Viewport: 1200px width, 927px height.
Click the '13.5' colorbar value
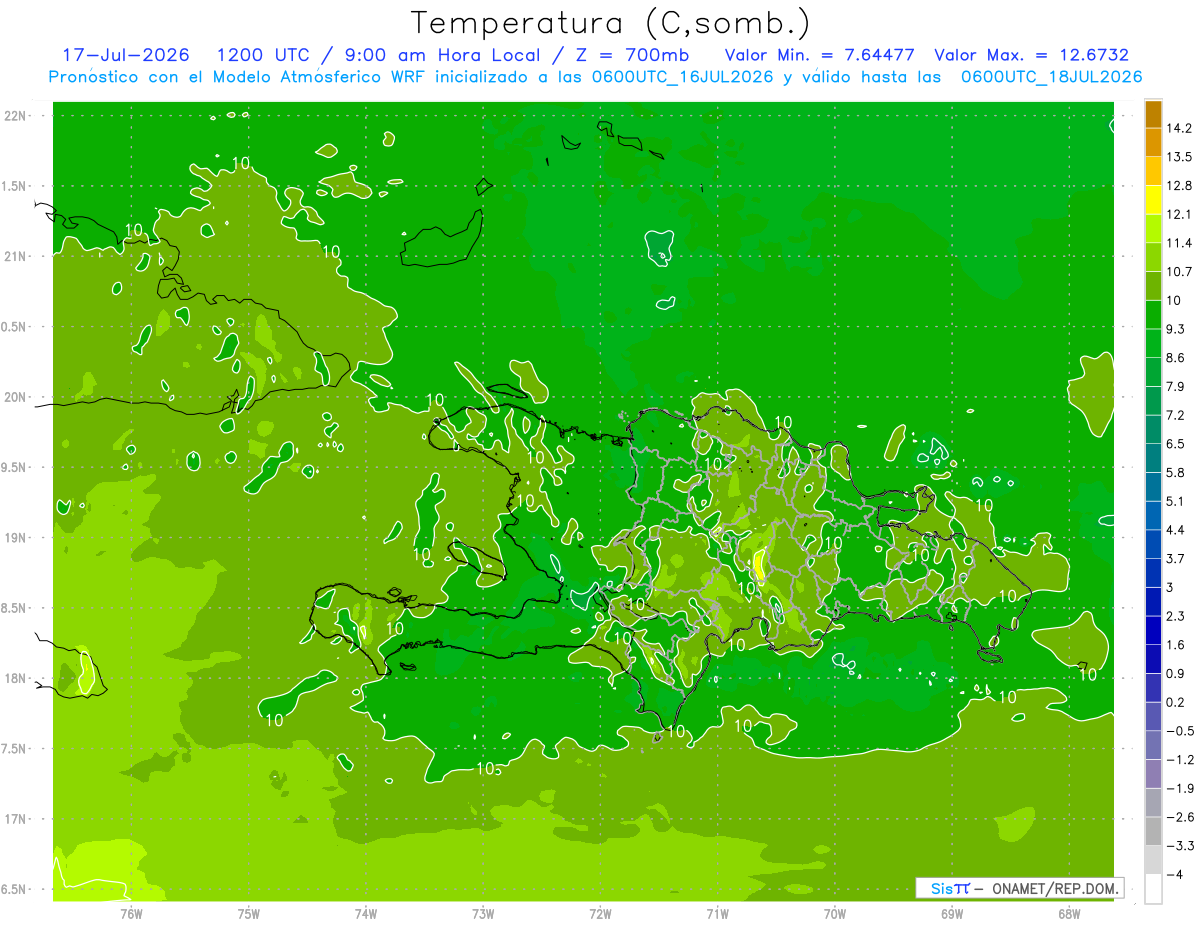pos(1181,157)
